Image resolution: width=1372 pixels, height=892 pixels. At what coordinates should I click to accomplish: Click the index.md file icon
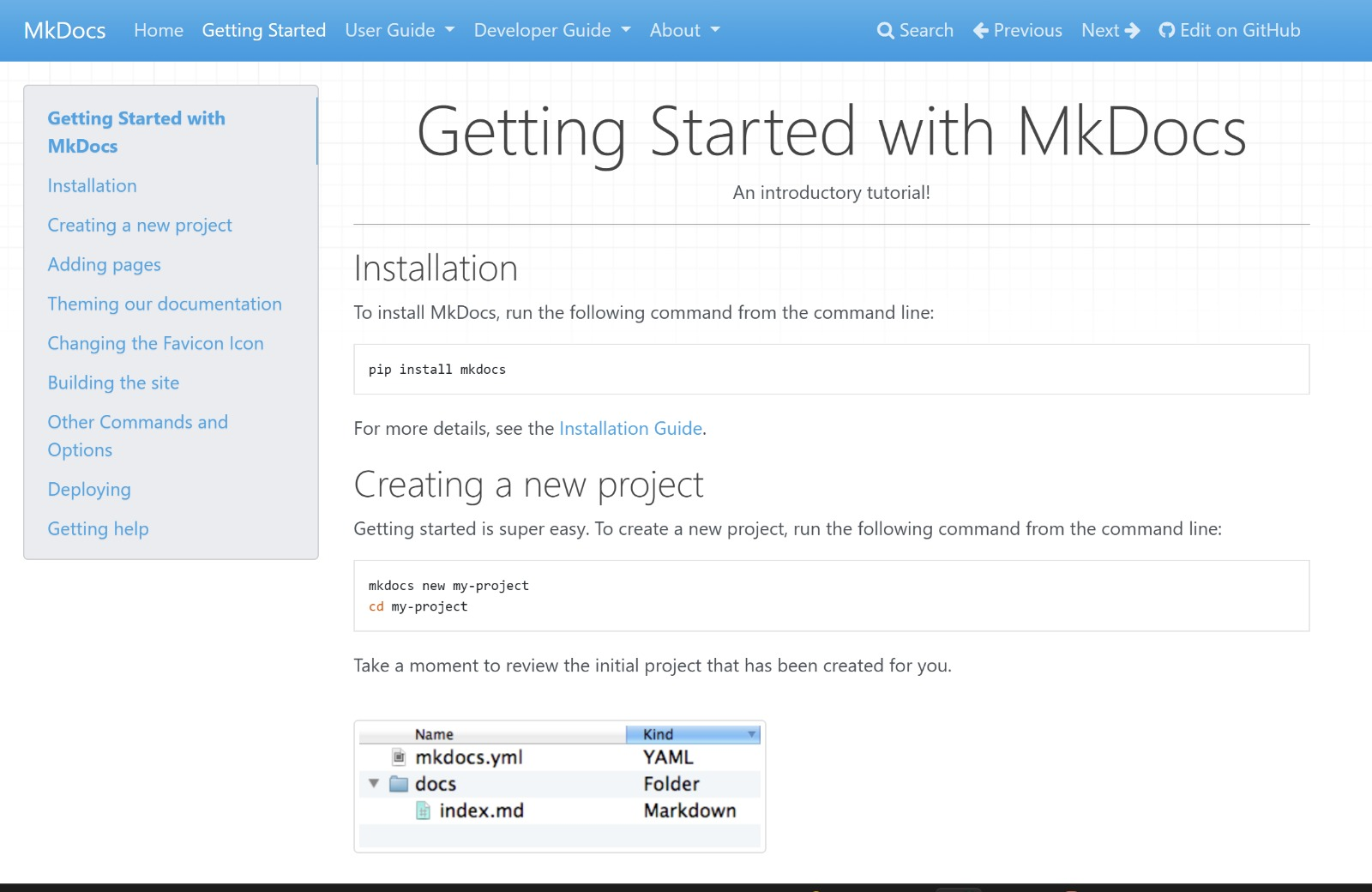pos(423,811)
